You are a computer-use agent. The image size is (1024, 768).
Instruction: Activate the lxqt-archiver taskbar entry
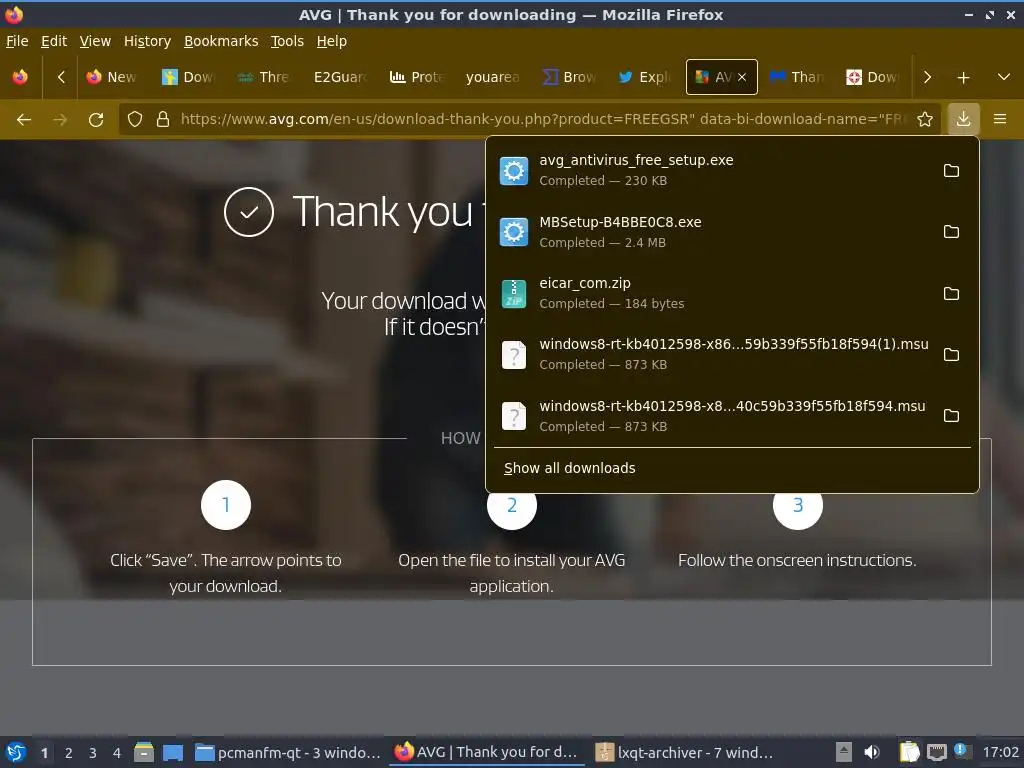(x=686, y=752)
